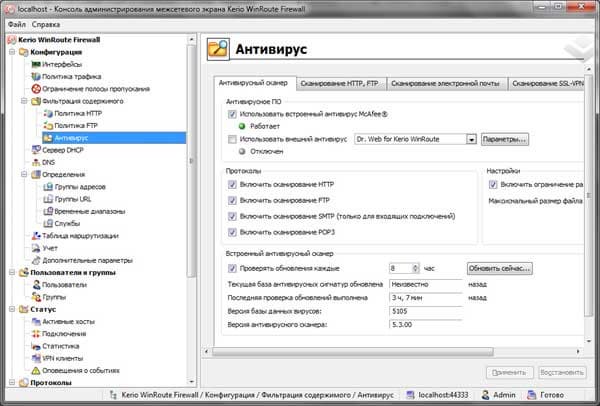Click the Службы icon
Screen dimensions: 600x406
[x=48, y=223]
